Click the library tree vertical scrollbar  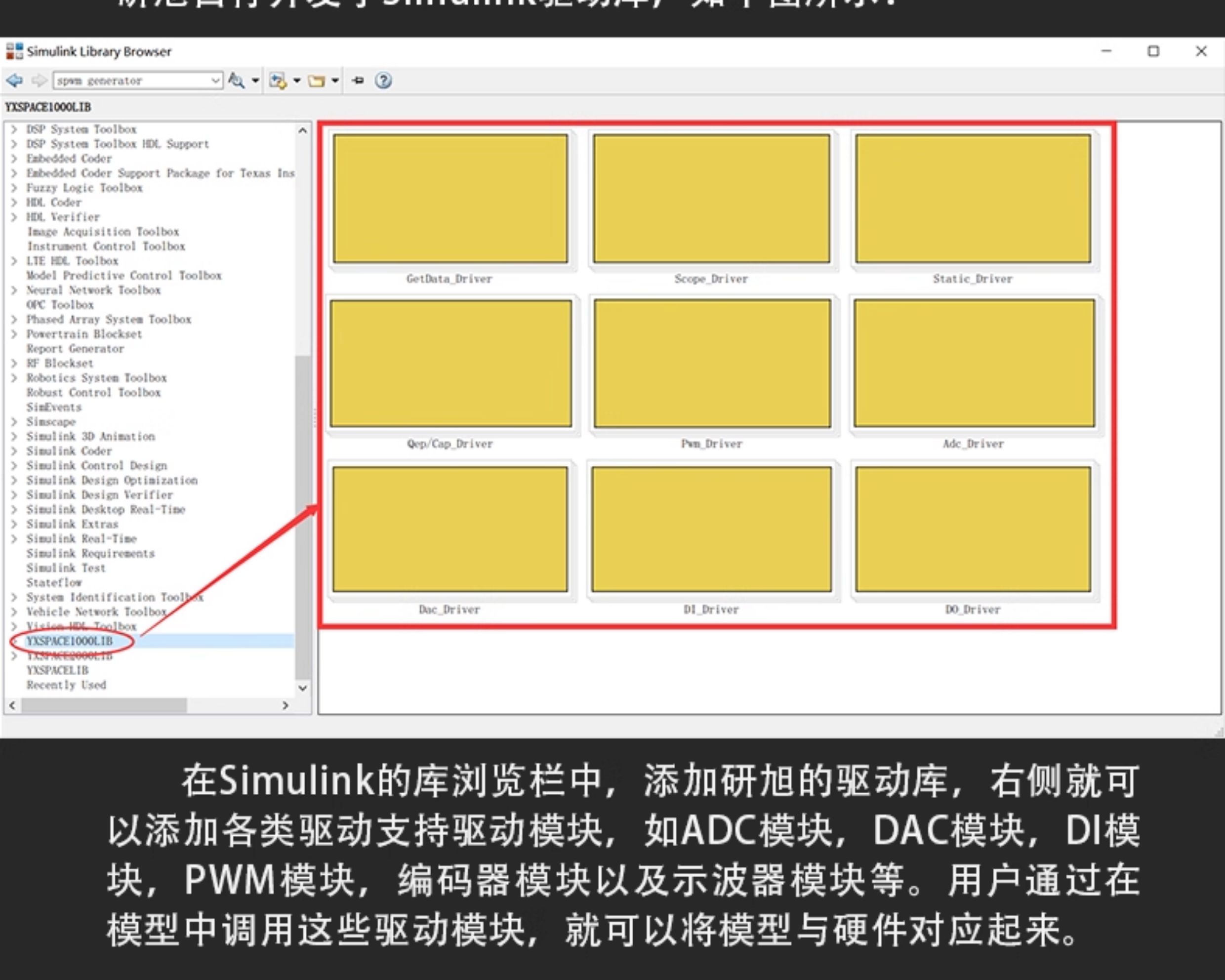pos(303,517)
